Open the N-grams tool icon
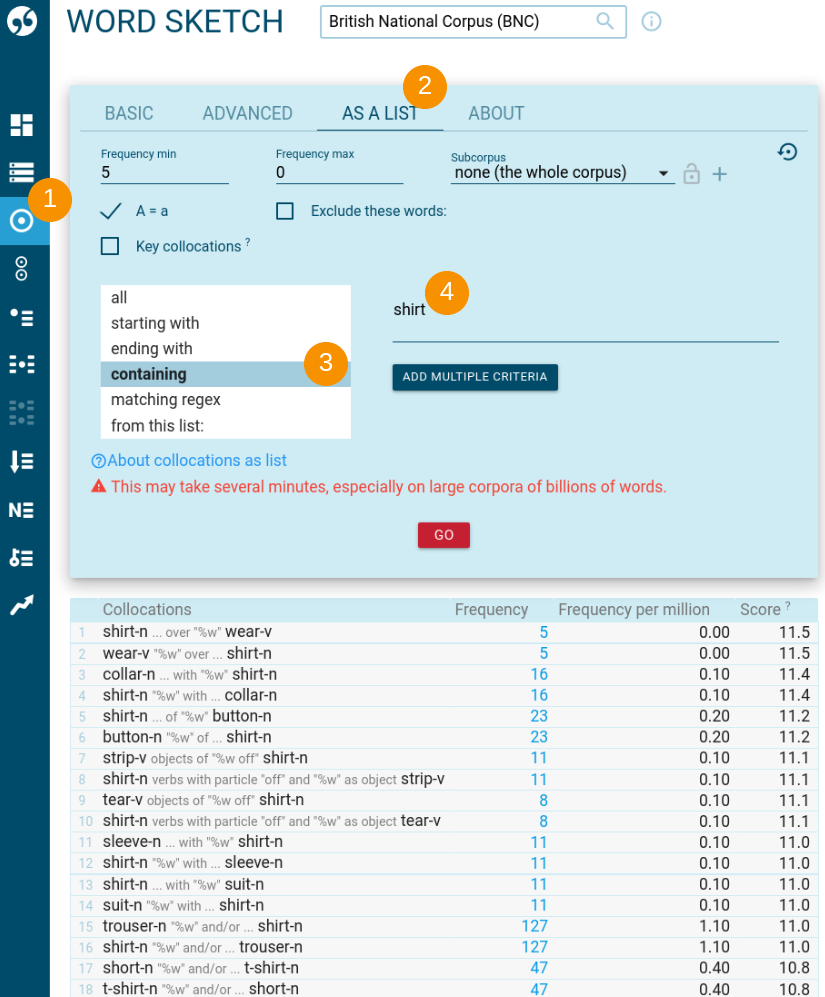Image resolution: width=825 pixels, height=997 pixels. (x=22, y=510)
